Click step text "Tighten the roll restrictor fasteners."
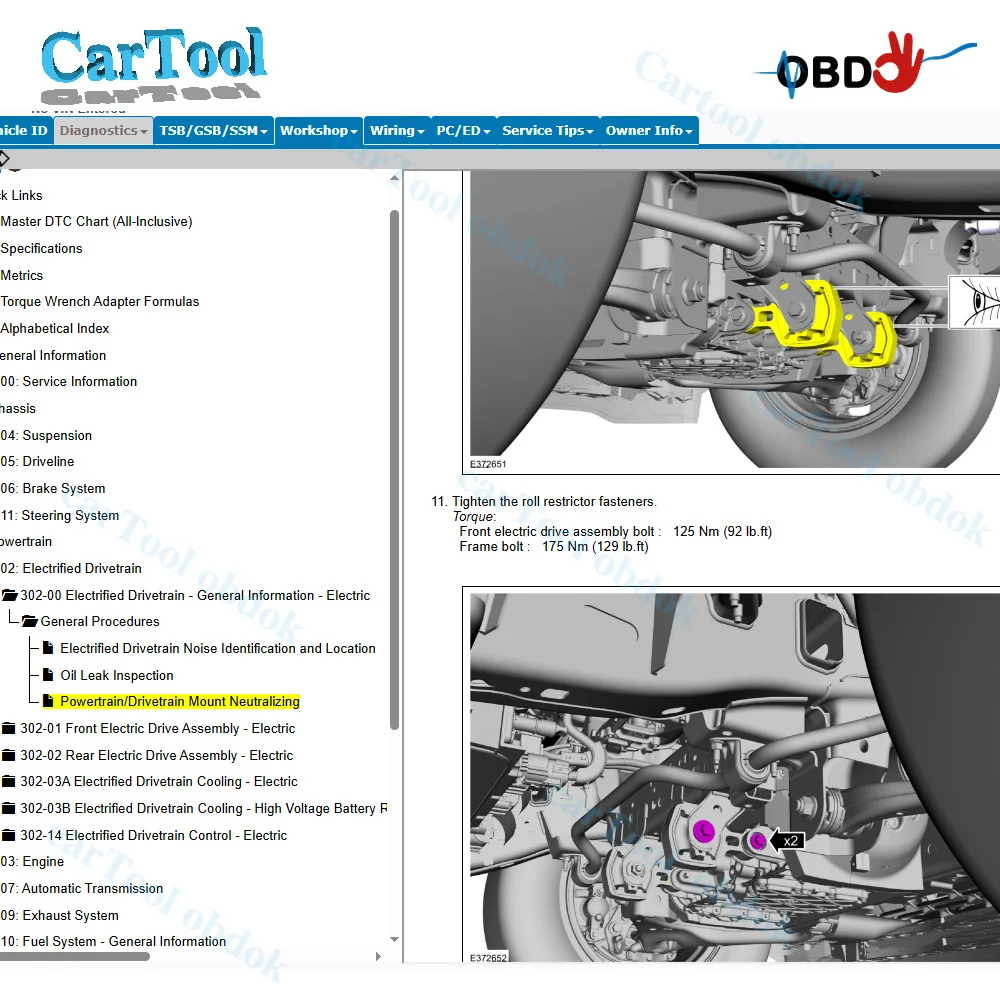The image size is (1000, 1000). [x=554, y=502]
